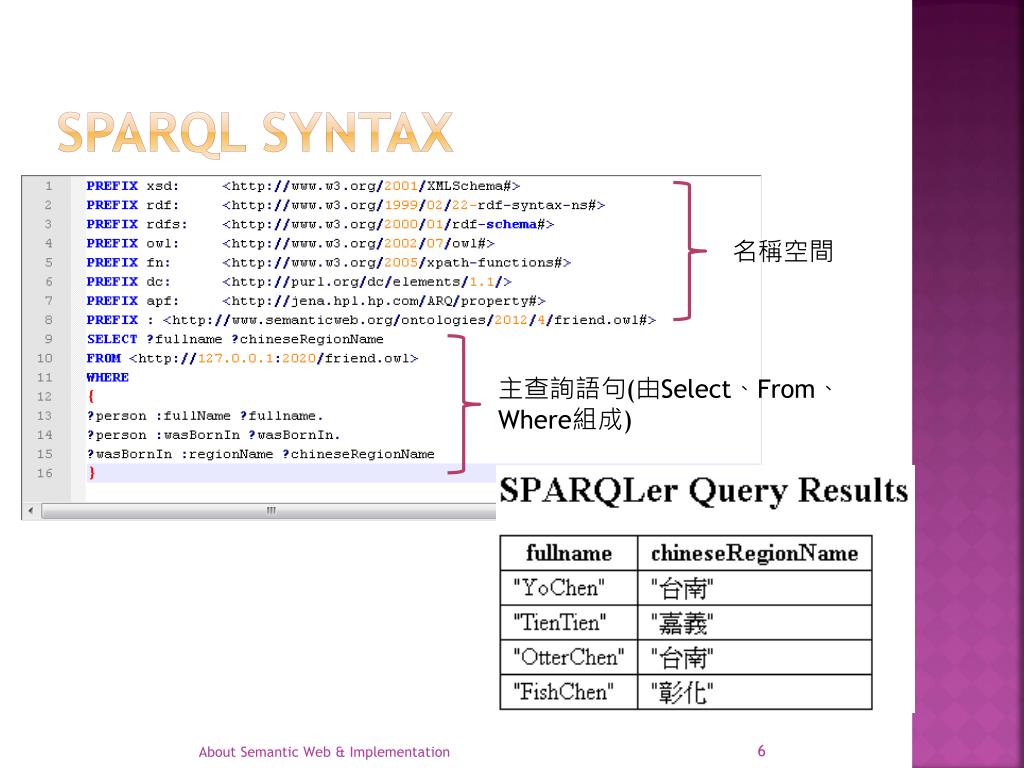Click the "FROM <http://127.0.0.1:2020/friend.owl>" line

[x=252, y=358]
